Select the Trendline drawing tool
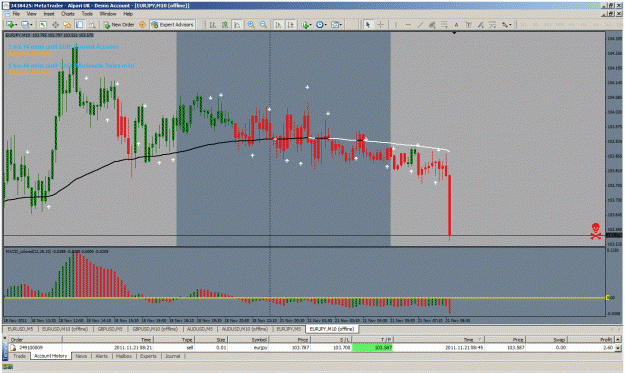The image size is (625, 373). (x=420, y=25)
